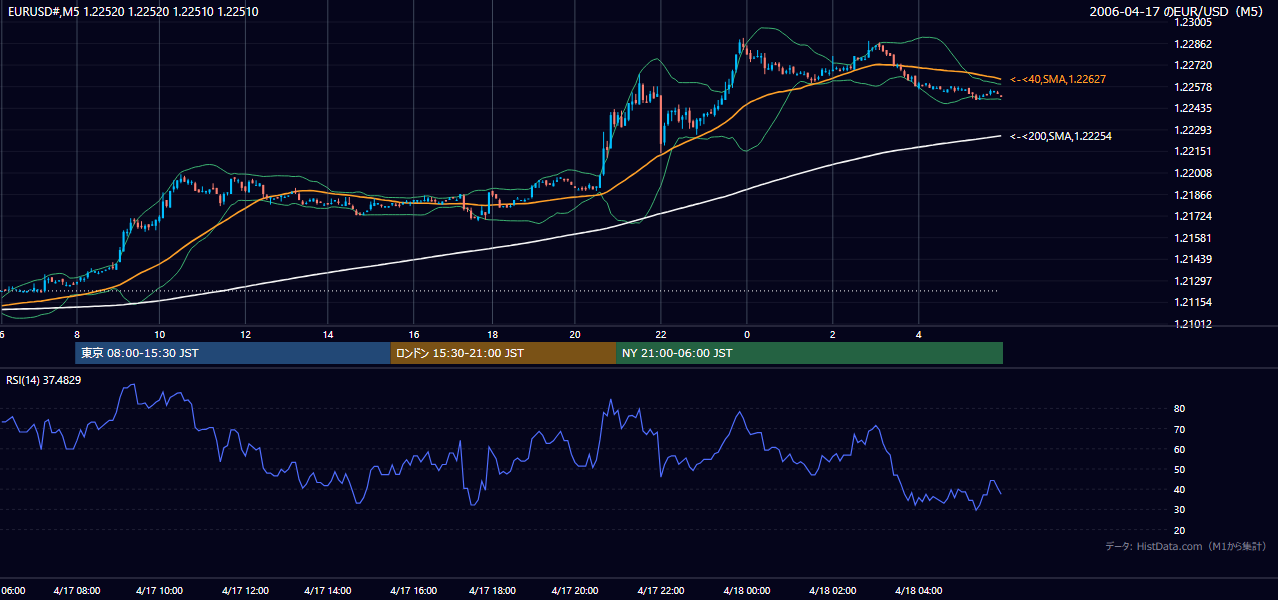
Task: Click the 40 SMA 1.22627 label
Action: tap(1058, 79)
